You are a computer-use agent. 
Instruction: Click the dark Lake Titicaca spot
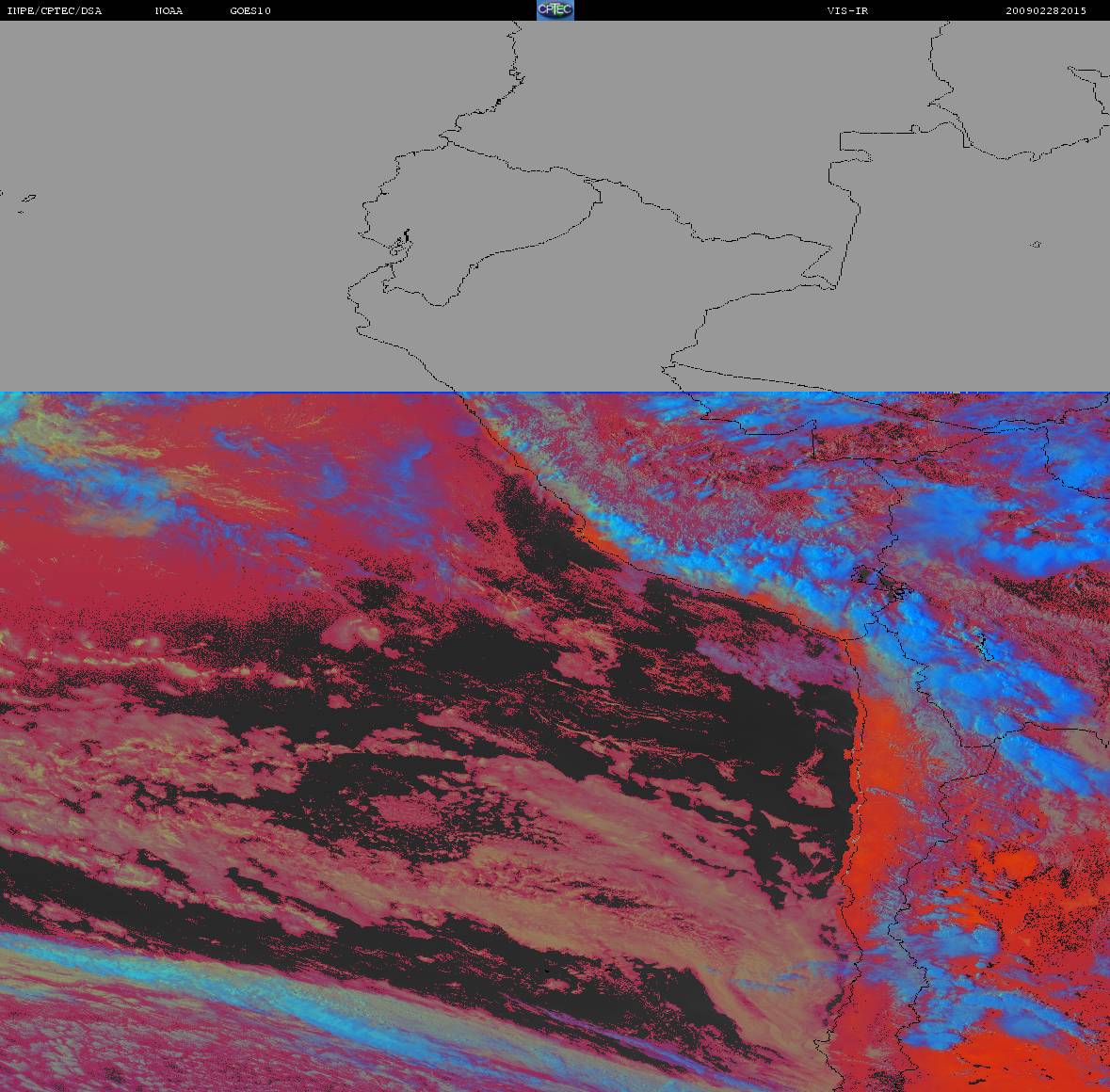pos(864,575)
